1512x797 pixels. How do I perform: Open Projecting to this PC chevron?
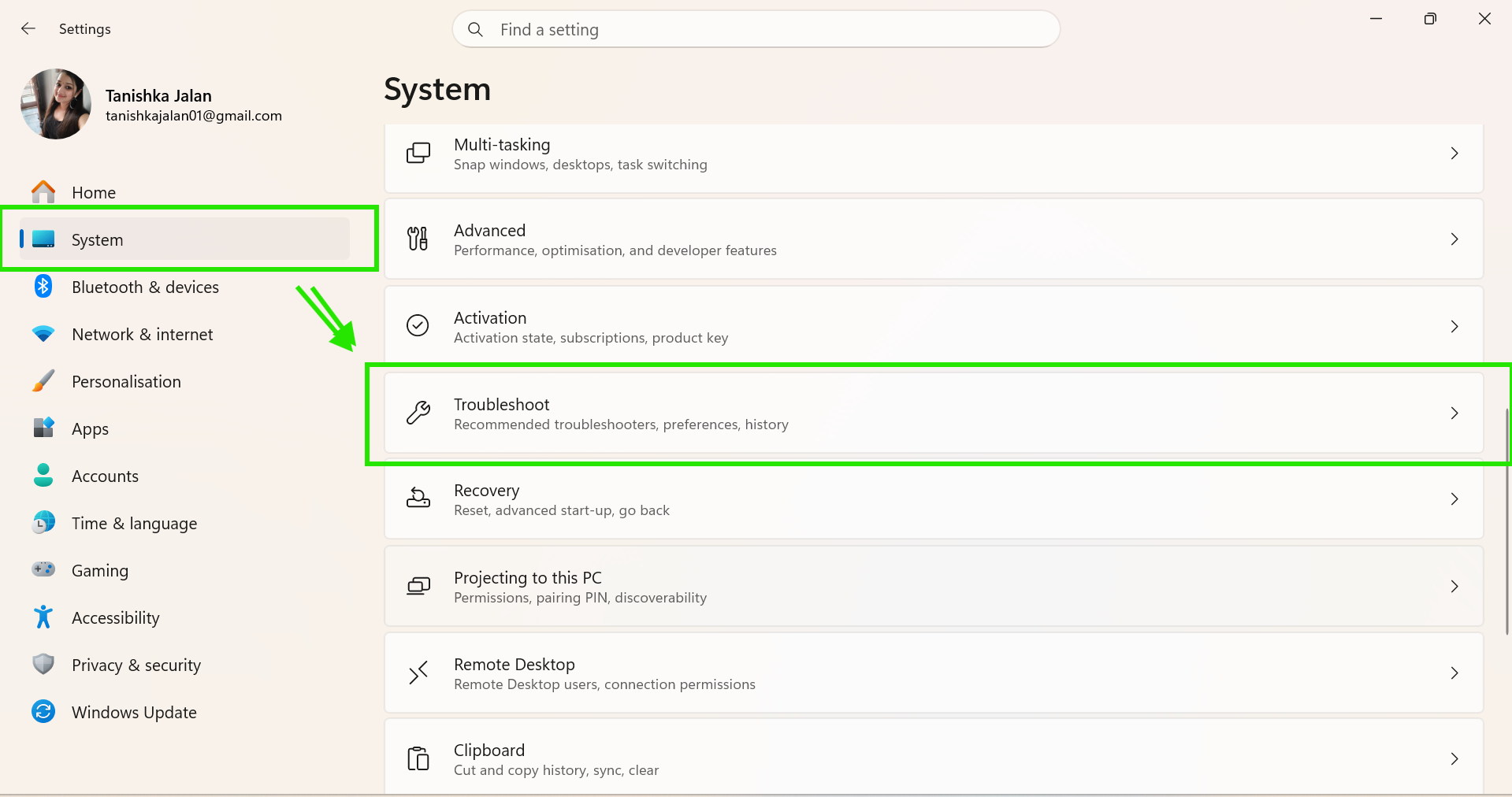(x=1454, y=587)
